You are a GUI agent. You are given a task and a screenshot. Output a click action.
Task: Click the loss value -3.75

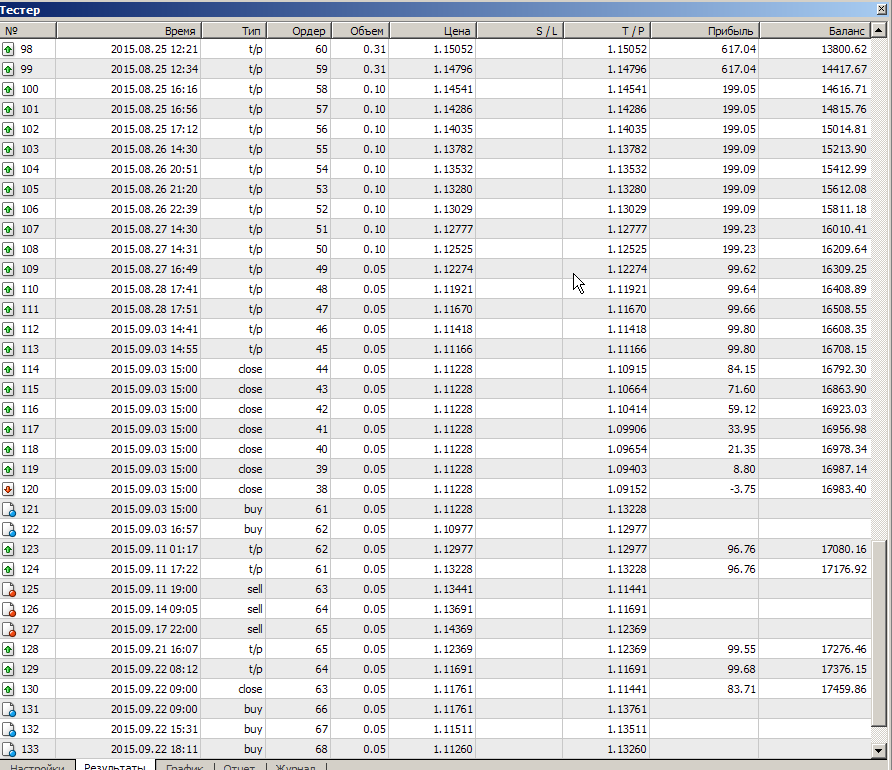pos(742,490)
